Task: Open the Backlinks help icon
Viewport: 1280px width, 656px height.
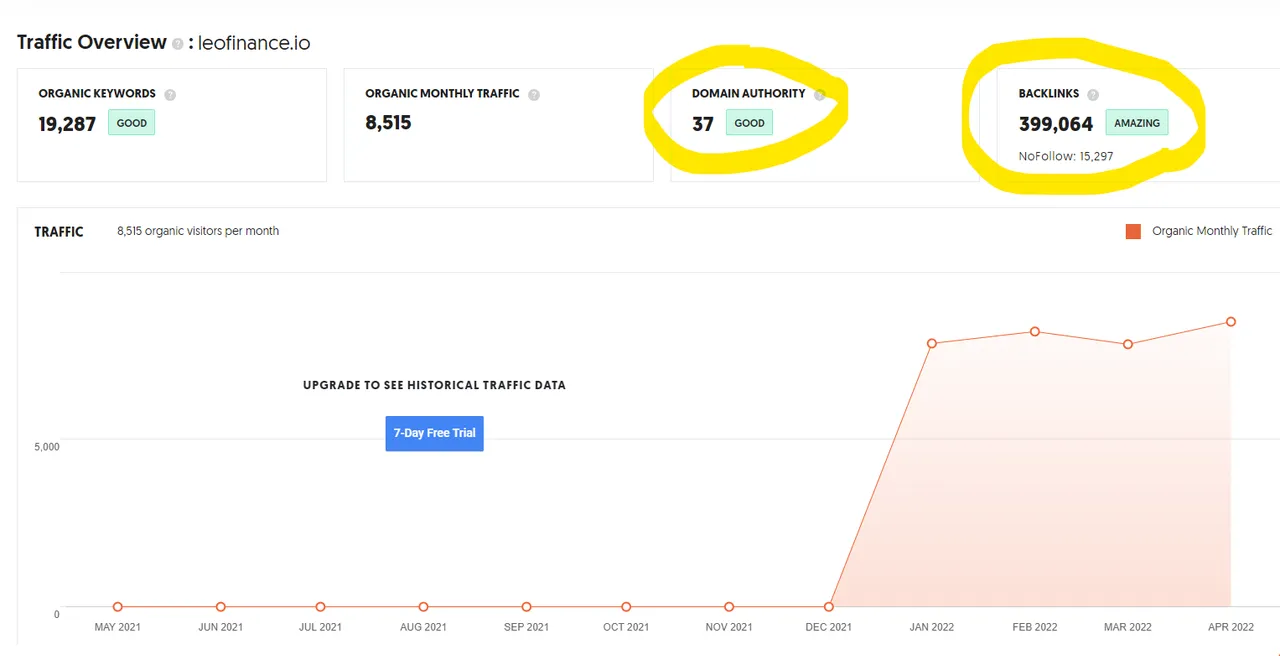Action: click(1093, 95)
